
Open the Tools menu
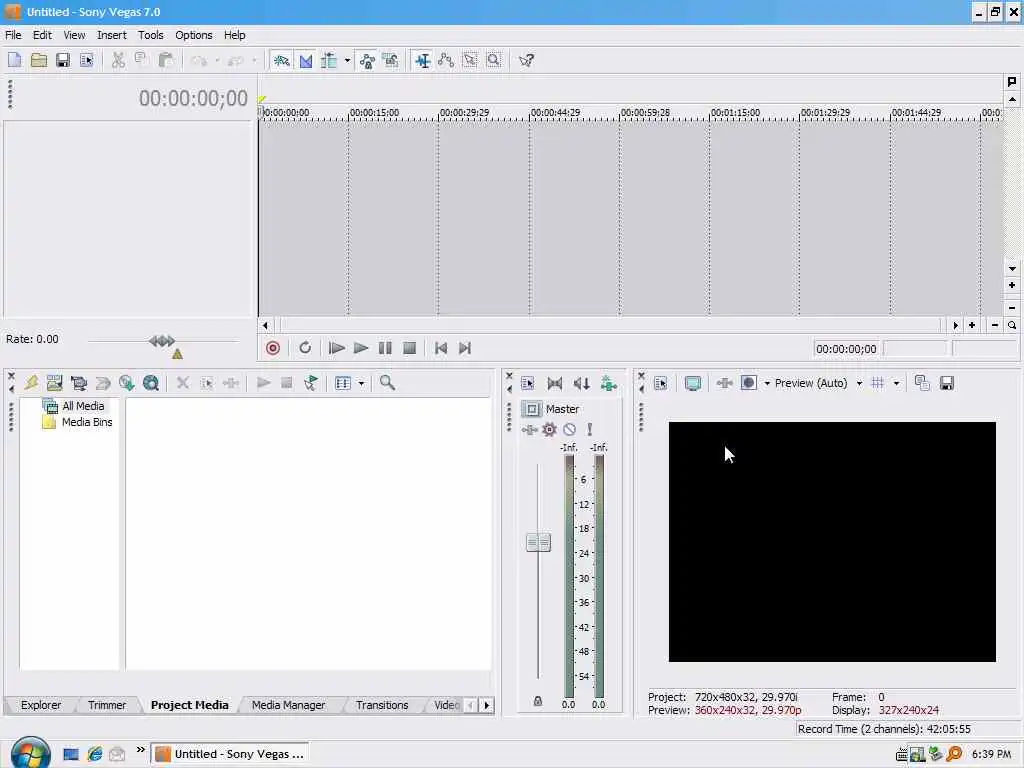click(x=150, y=35)
